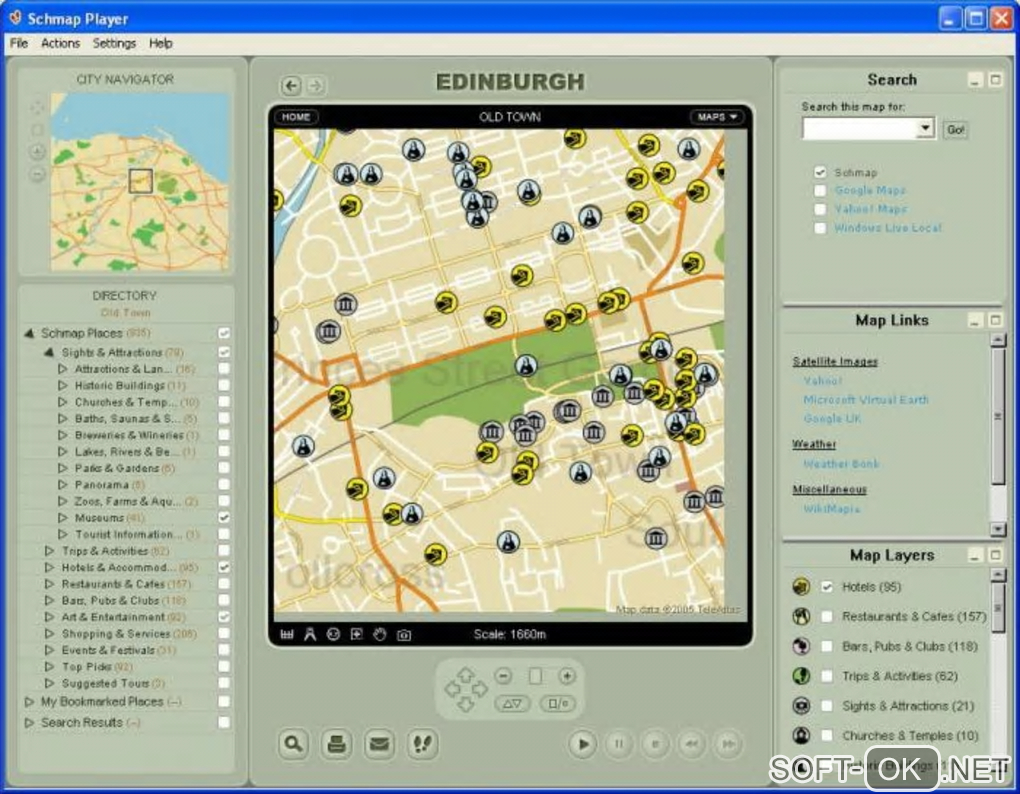
Task: Click Map Layers scrollbar up arrow
Action: (997, 575)
